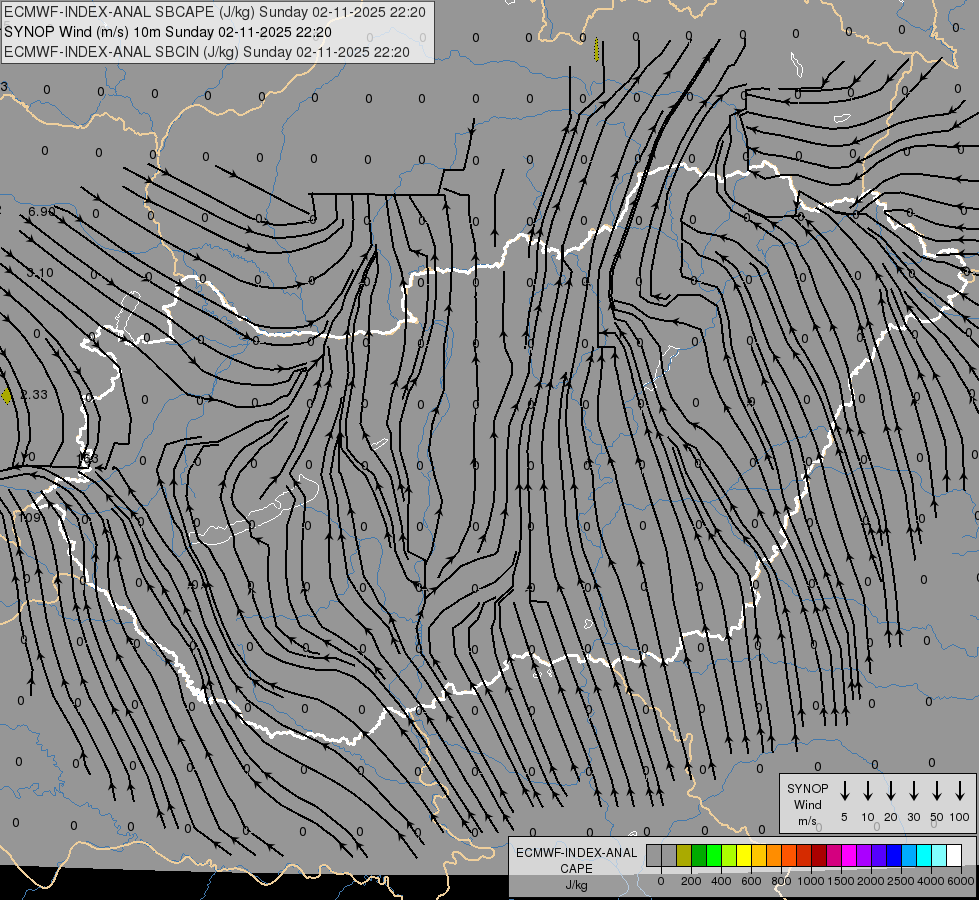Click the SYNOP Wind m/s legend label
Screen dimensions: 979x900
point(807,804)
